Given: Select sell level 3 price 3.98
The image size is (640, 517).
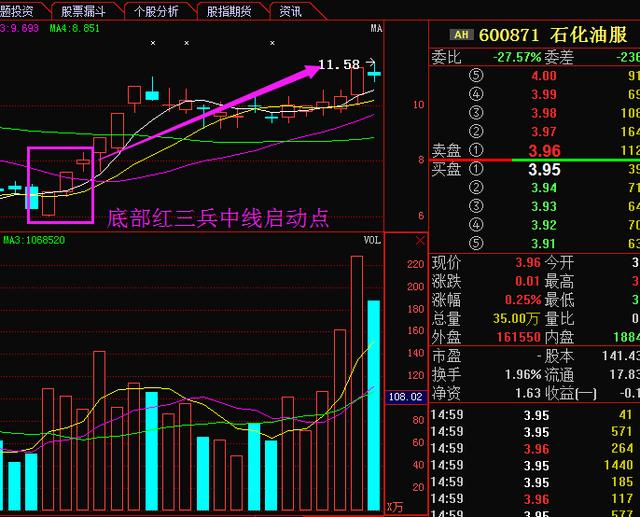Looking at the screenshot, I should 544,113.
